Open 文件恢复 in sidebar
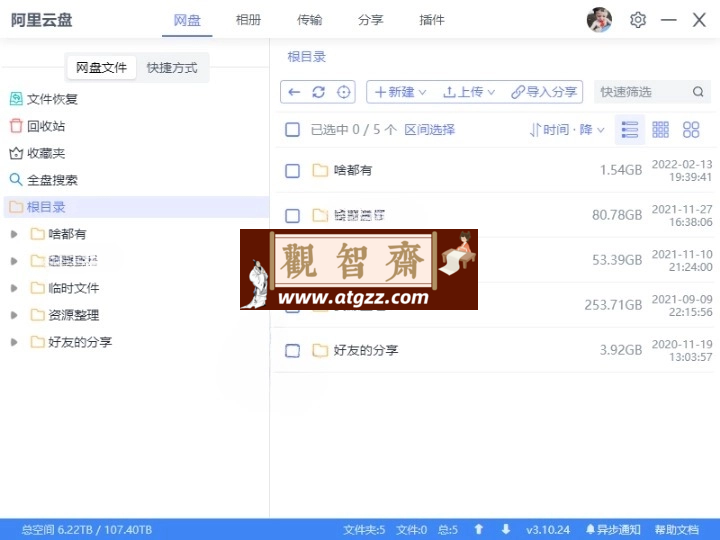720x540 pixels. coord(44,99)
